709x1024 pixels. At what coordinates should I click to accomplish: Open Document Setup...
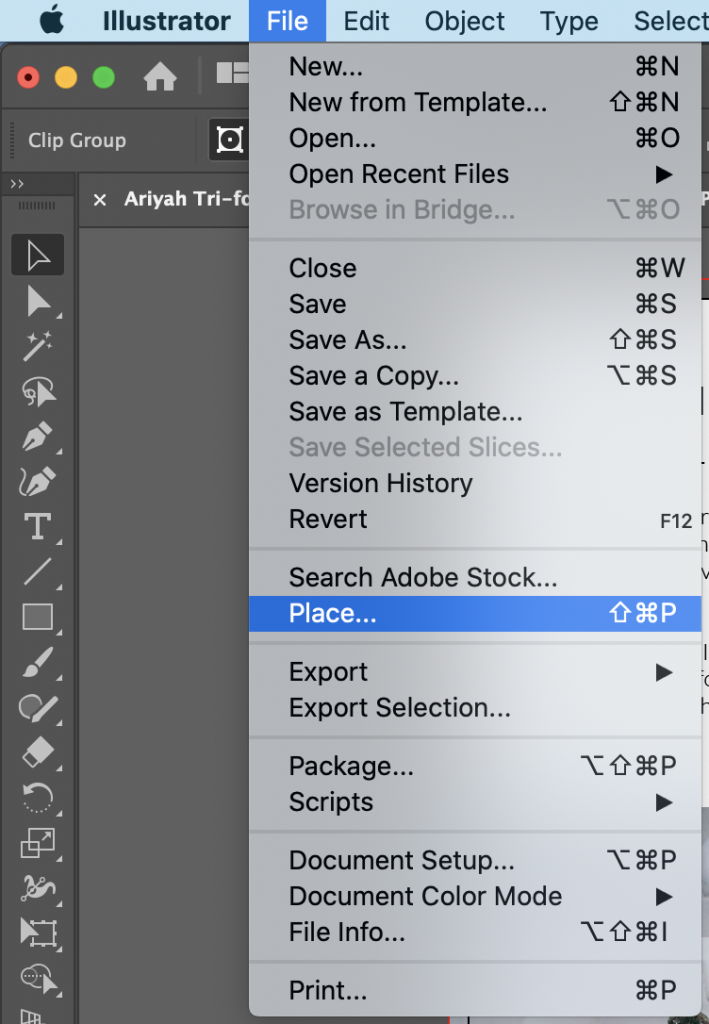click(x=475, y=860)
